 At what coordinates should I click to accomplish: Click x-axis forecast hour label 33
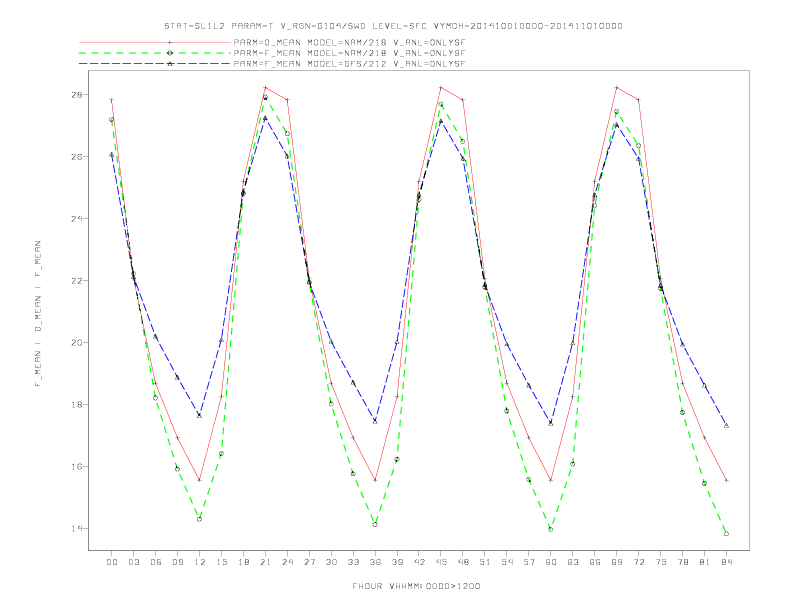pos(353,562)
